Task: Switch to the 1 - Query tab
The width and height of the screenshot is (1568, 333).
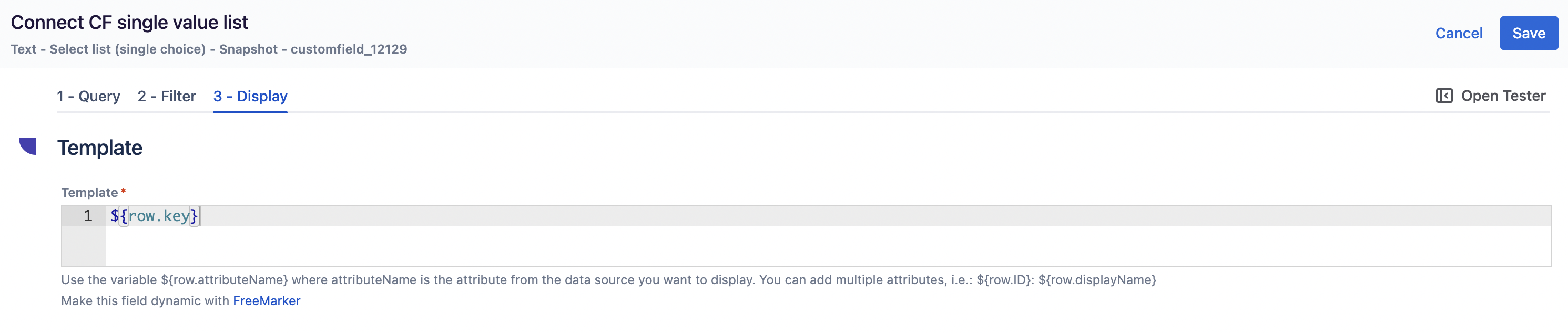Action: [88, 96]
